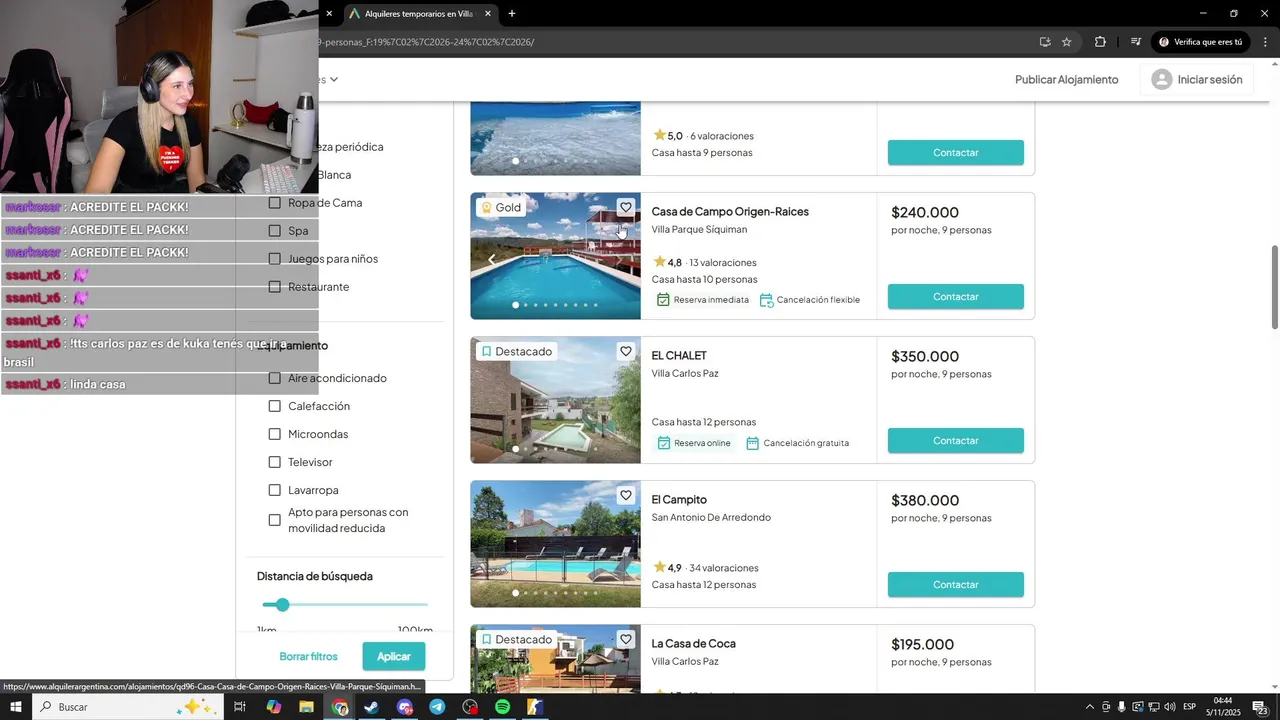Click the volume icon in system tray
The image size is (1280, 720).
(1170, 707)
